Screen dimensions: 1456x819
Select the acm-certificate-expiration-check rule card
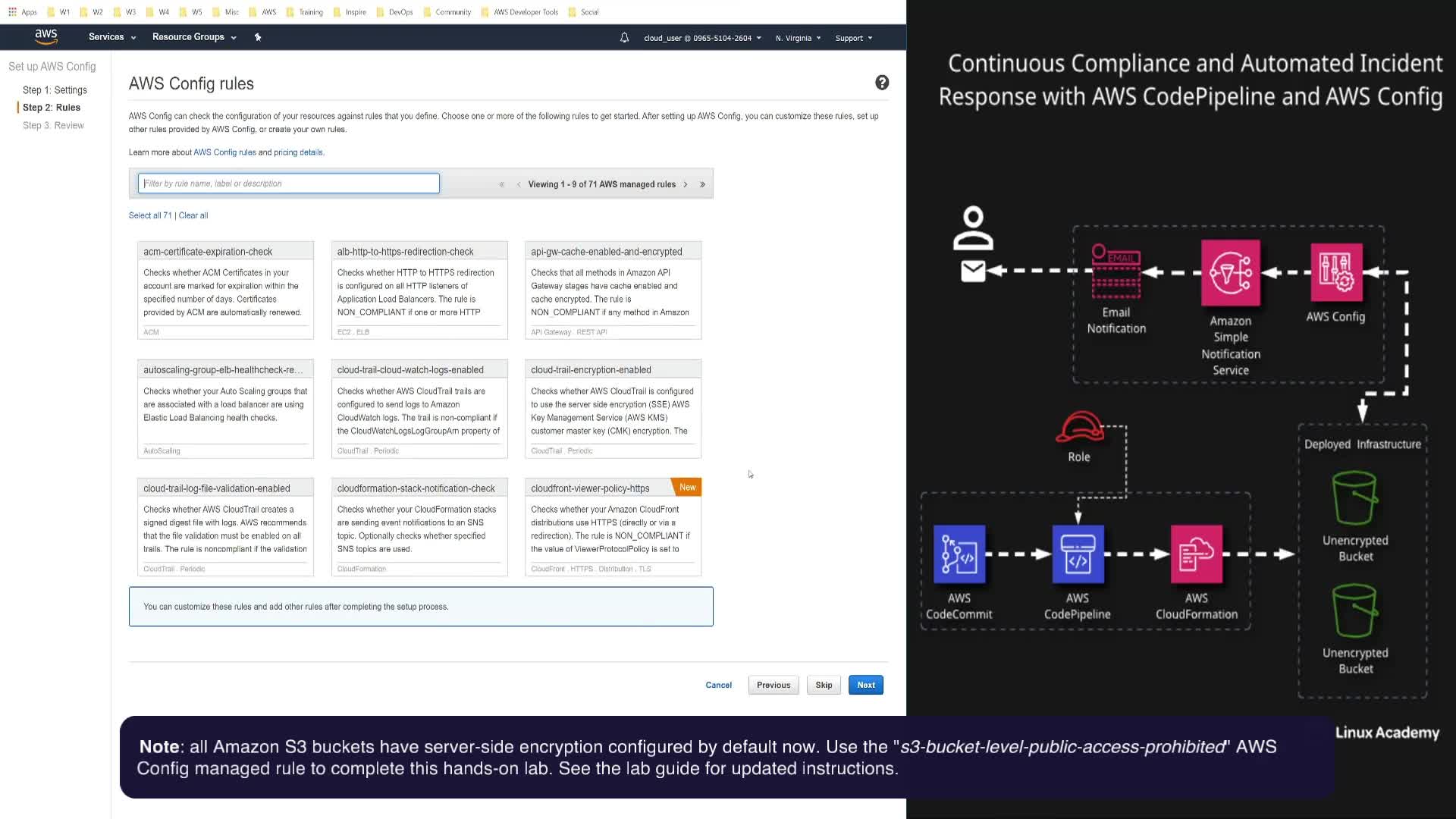225,290
